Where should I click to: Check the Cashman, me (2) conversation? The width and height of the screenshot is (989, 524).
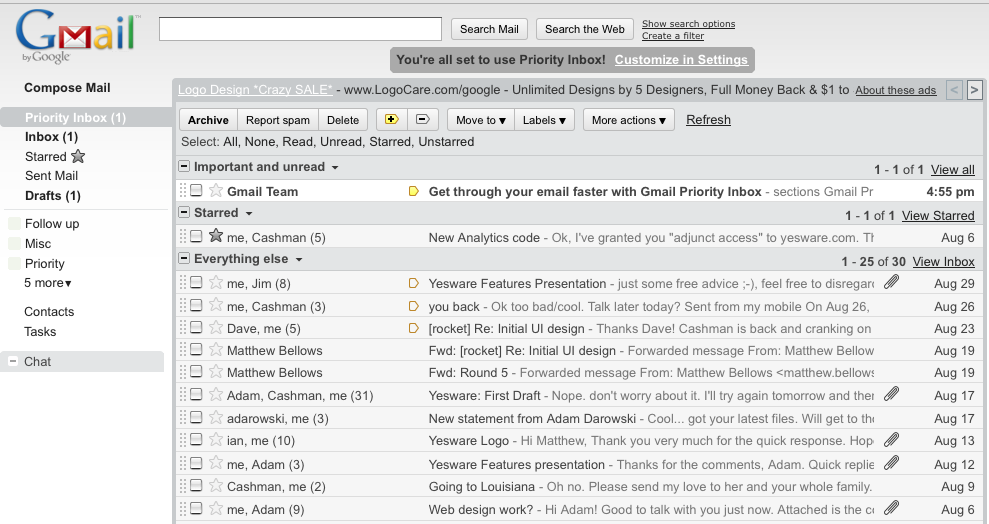click(x=196, y=485)
